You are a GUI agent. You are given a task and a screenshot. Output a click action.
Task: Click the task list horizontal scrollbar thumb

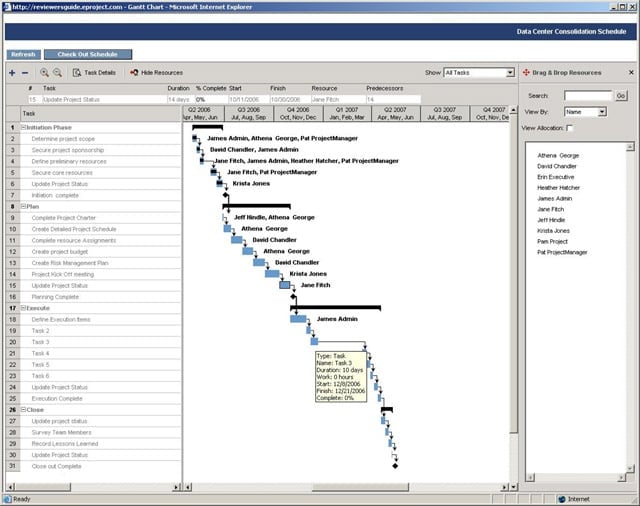point(43,487)
